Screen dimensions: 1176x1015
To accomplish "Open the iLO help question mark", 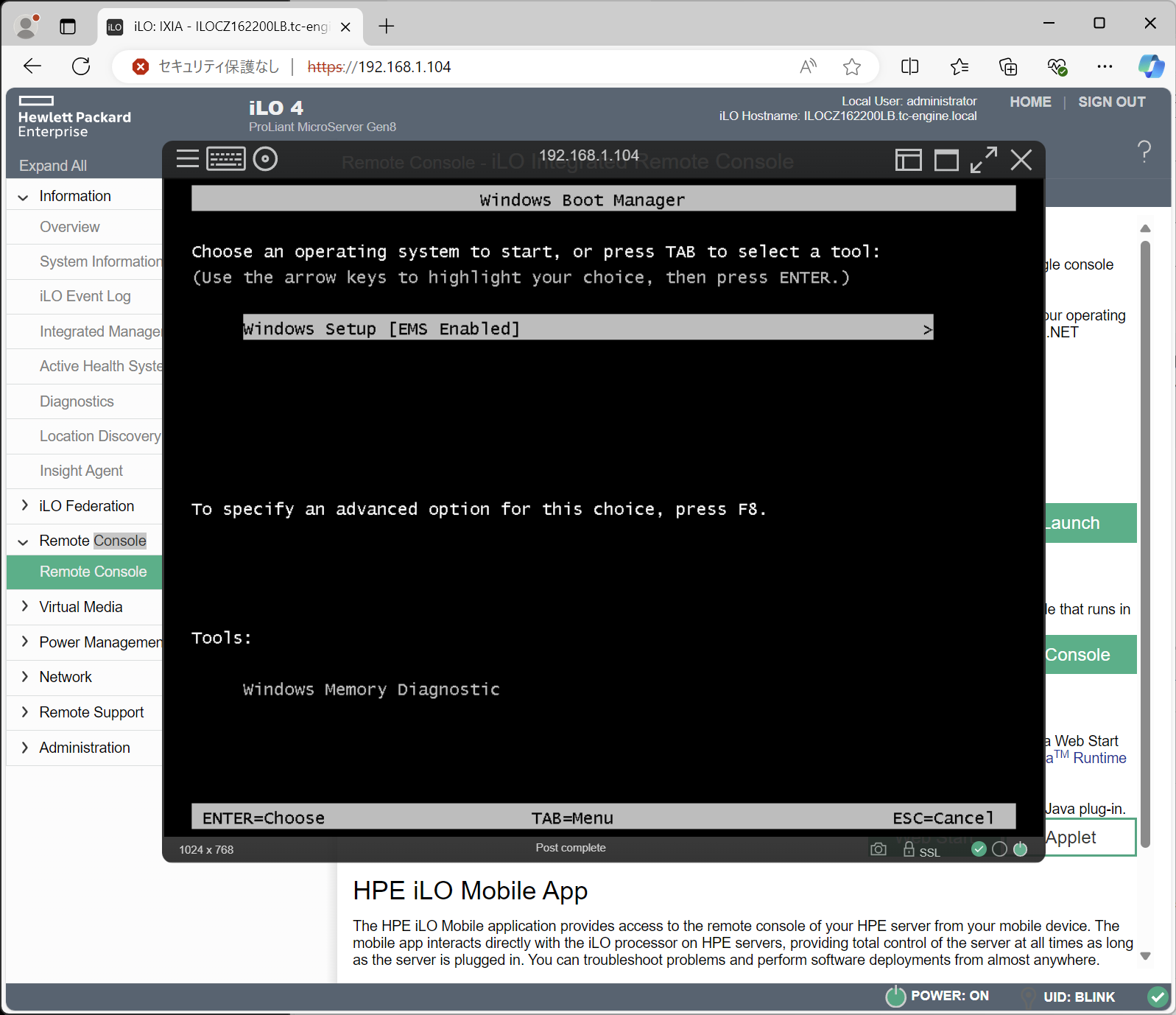I will click(1144, 152).
